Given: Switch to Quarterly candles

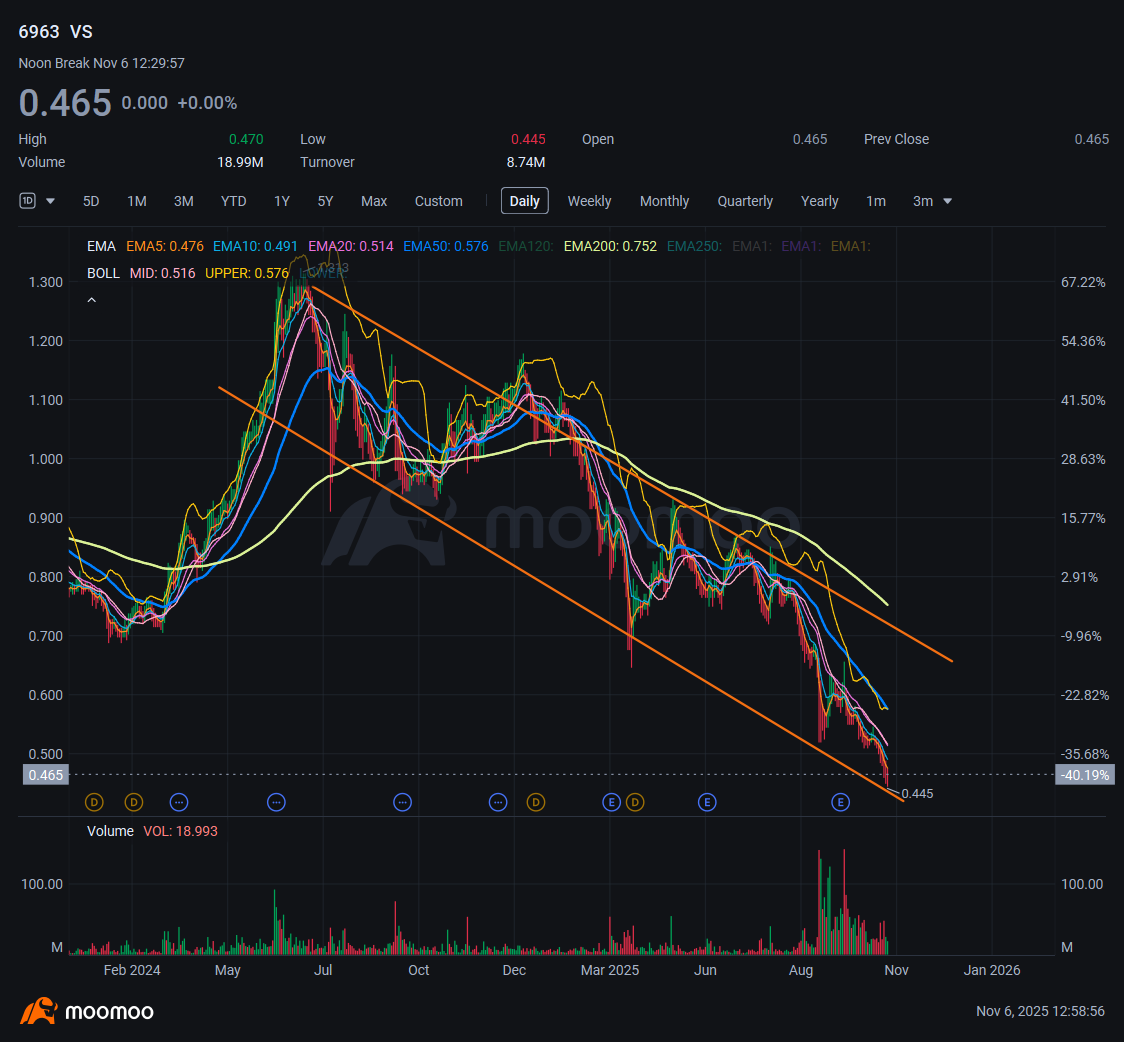Looking at the screenshot, I should pos(746,201).
